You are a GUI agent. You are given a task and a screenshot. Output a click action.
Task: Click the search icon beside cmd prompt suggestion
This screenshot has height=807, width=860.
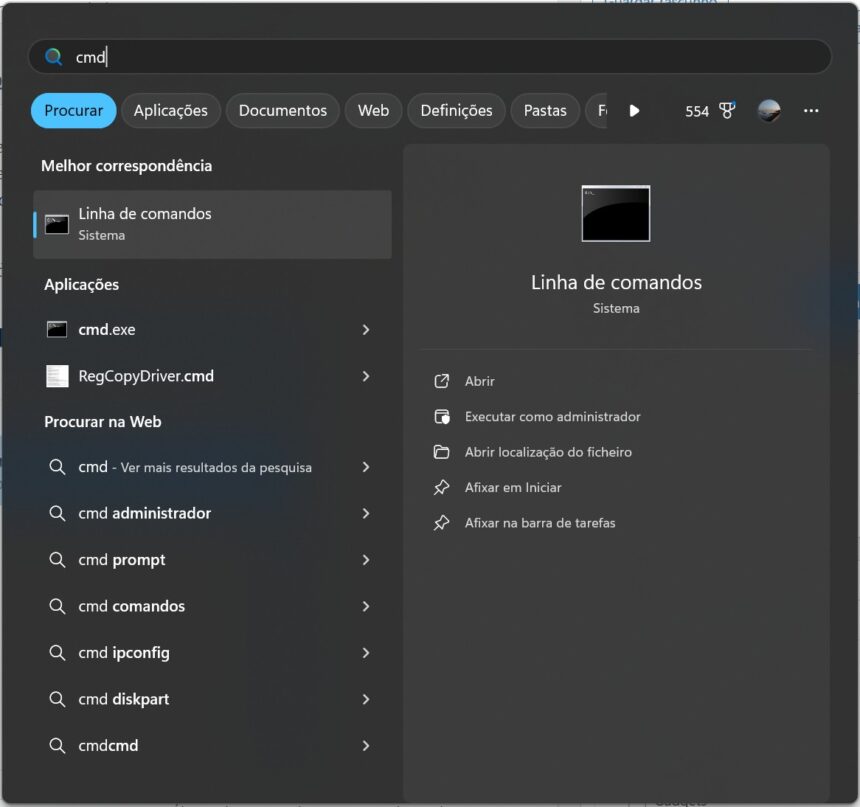tap(58, 560)
